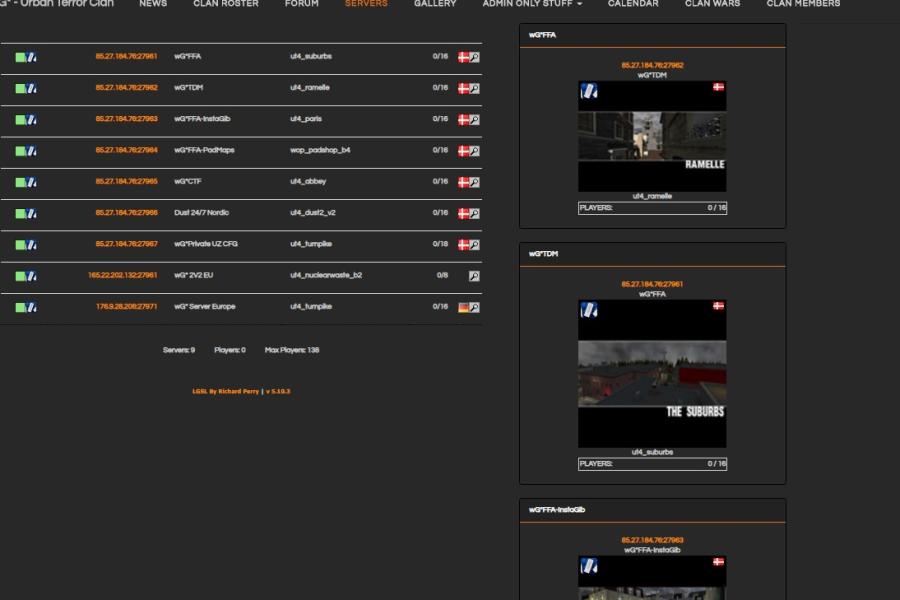Open the LGSL By Richard Perry link
900x600 pixels.
coord(226,392)
